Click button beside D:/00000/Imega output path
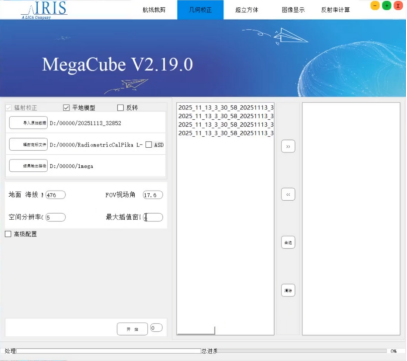This screenshot has width=407, height=361. (x=28, y=166)
